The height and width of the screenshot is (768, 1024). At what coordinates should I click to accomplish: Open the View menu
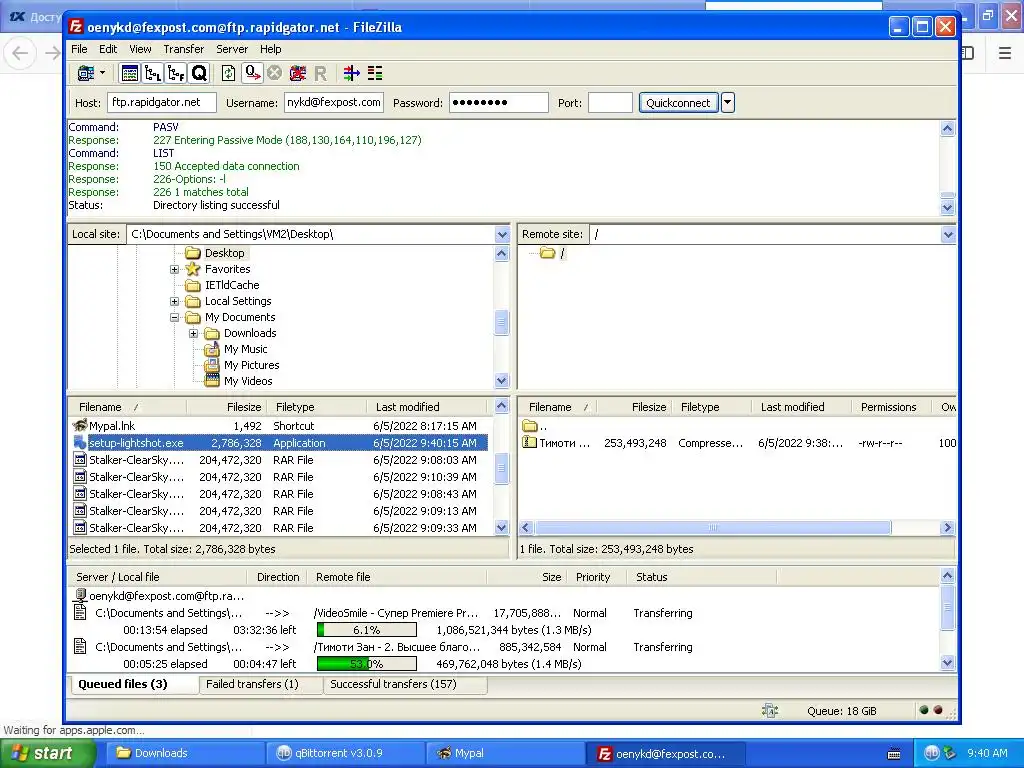140,49
